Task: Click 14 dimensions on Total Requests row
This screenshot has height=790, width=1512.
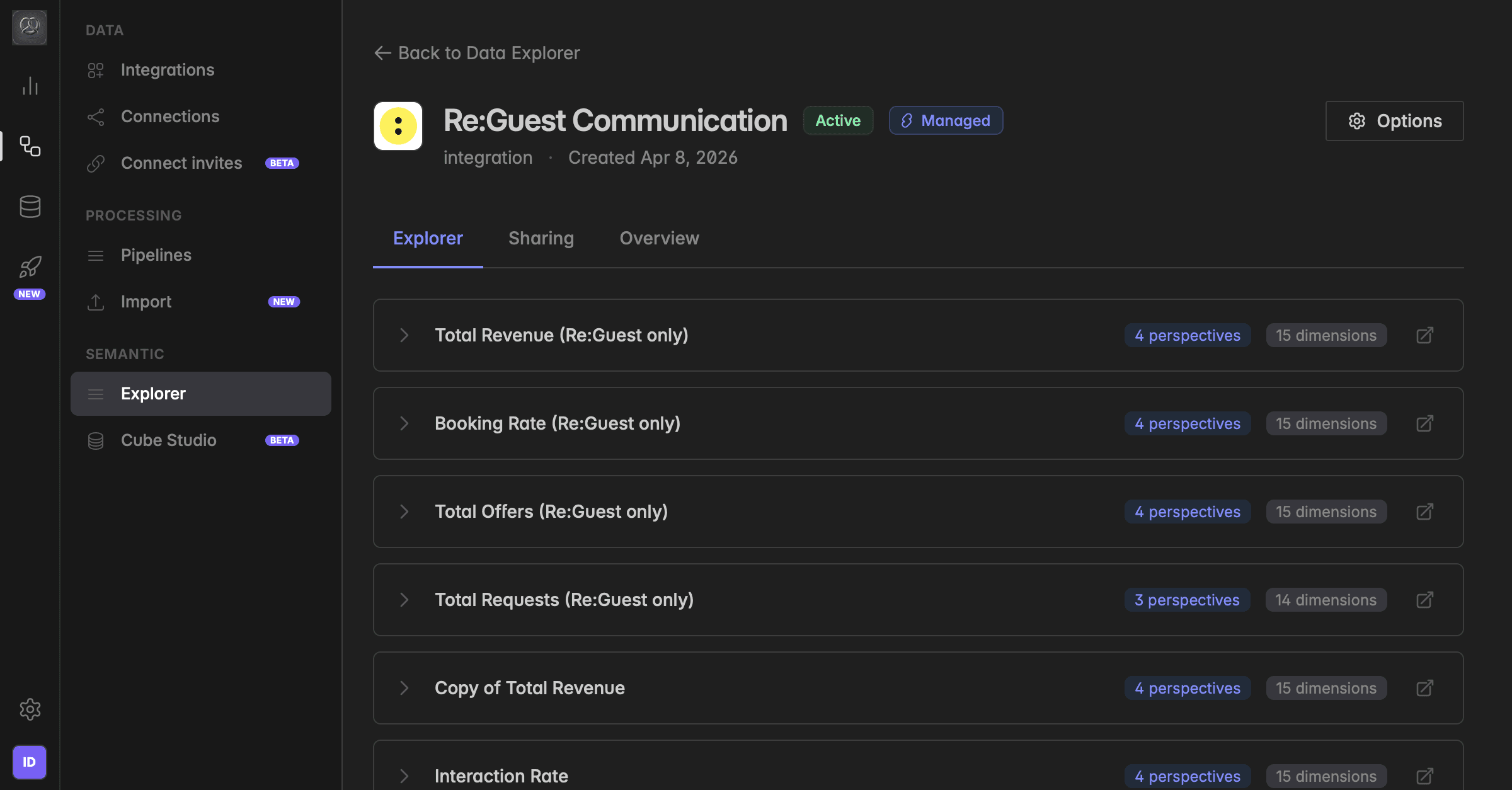Action: click(x=1326, y=600)
